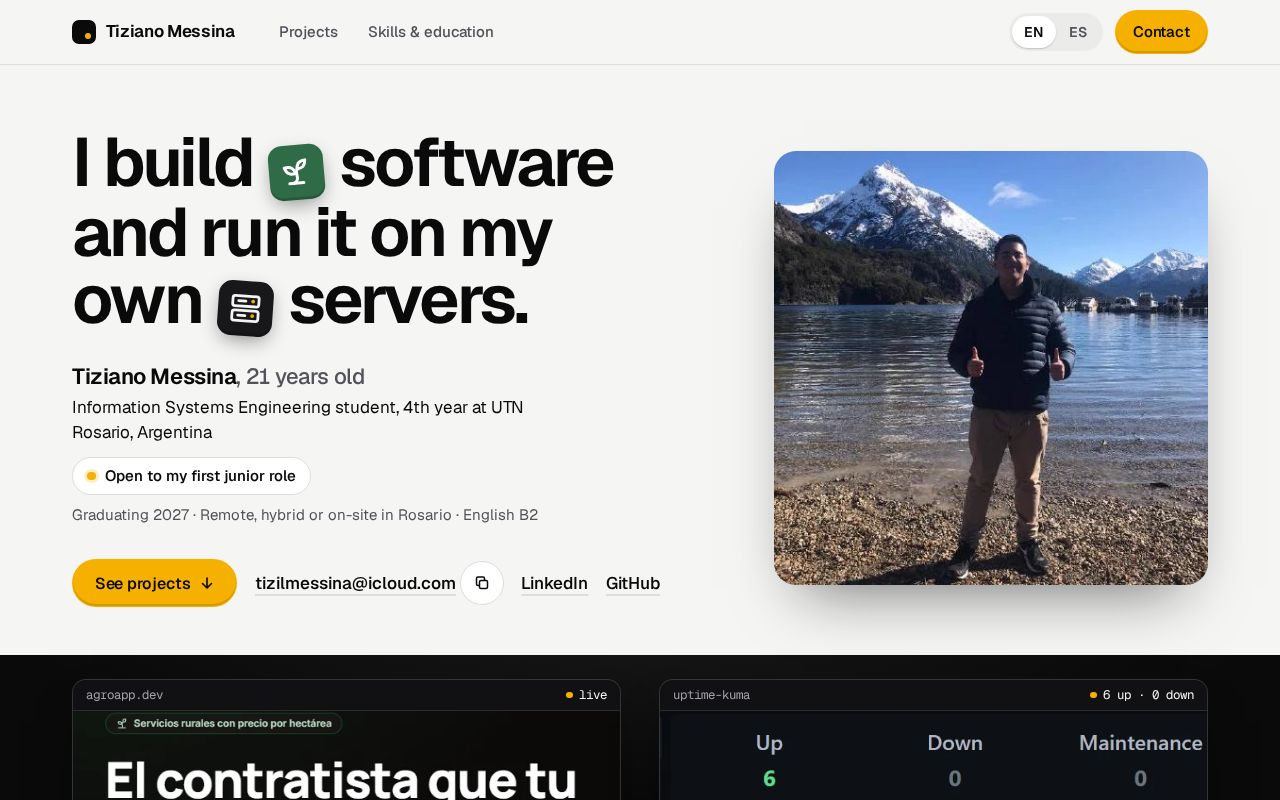Viewport: 1280px width, 800px height.
Task: Copy the email address with the copy icon
Action: coord(482,583)
